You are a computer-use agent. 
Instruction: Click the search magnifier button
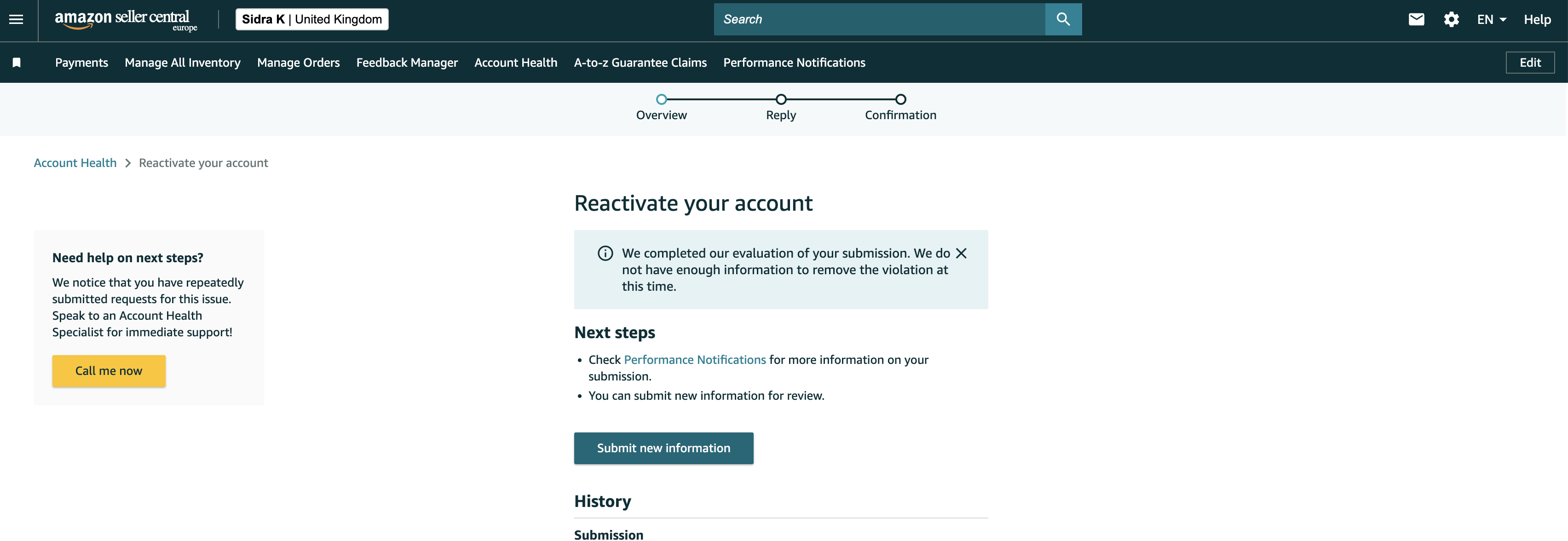coord(1063,19)
